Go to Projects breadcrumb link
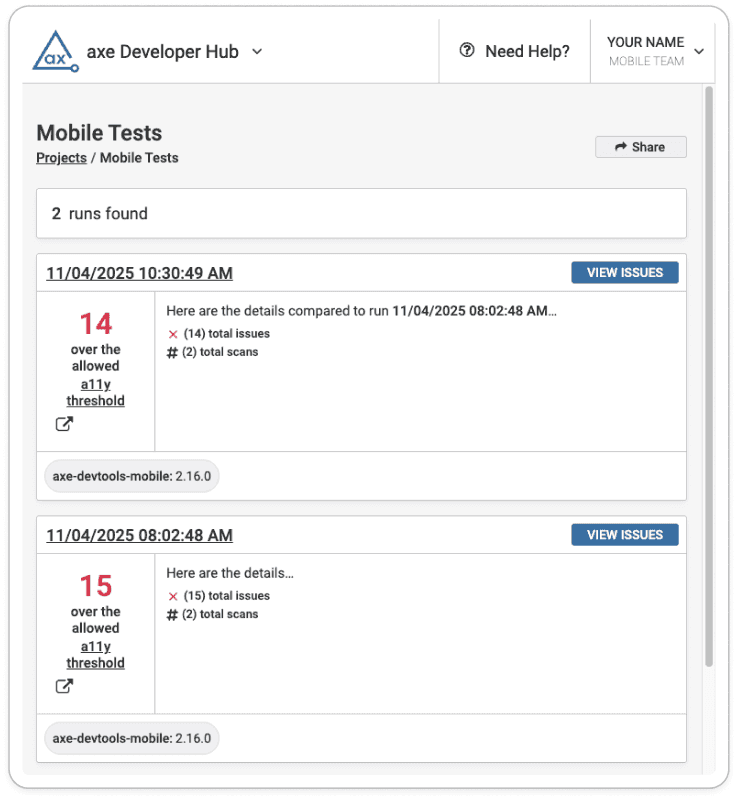The image size is (736, 796). point(61,158)
